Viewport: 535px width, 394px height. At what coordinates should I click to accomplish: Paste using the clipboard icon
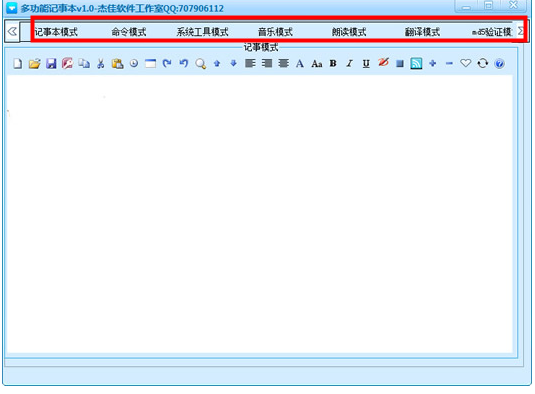click(x=117, y=63)
